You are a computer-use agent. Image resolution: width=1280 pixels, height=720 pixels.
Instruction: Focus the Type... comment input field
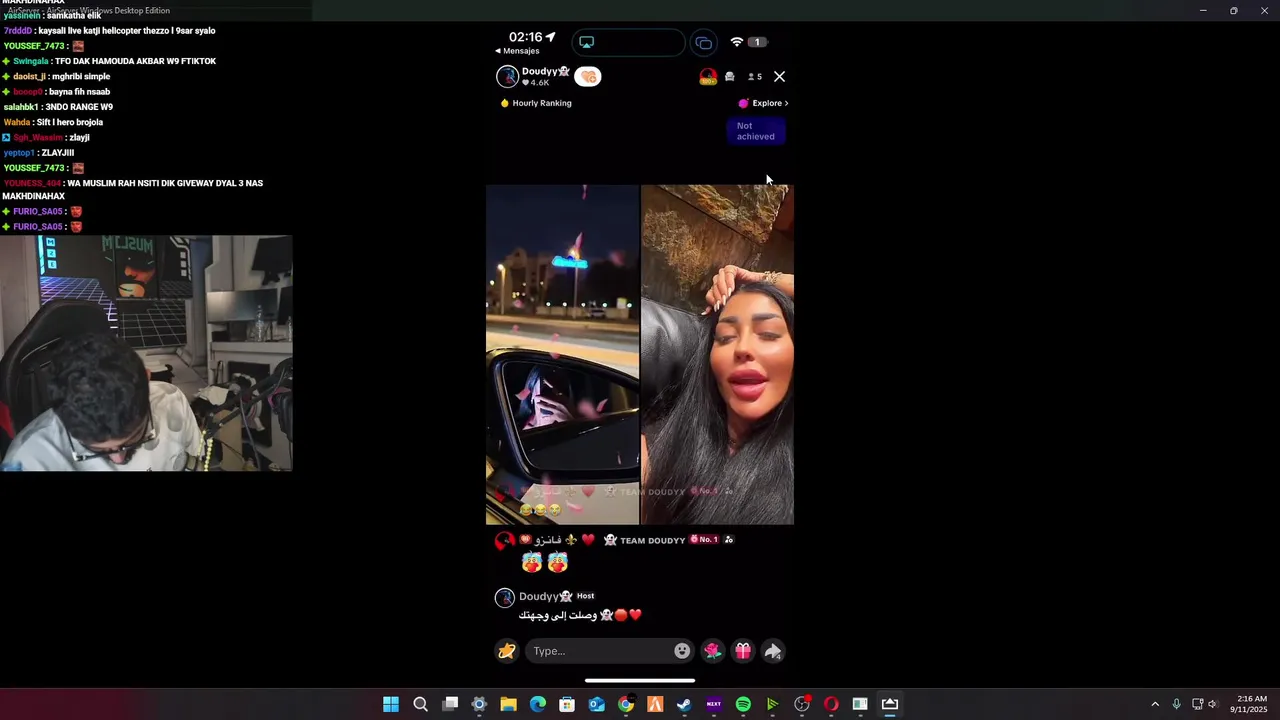(609, 651)
